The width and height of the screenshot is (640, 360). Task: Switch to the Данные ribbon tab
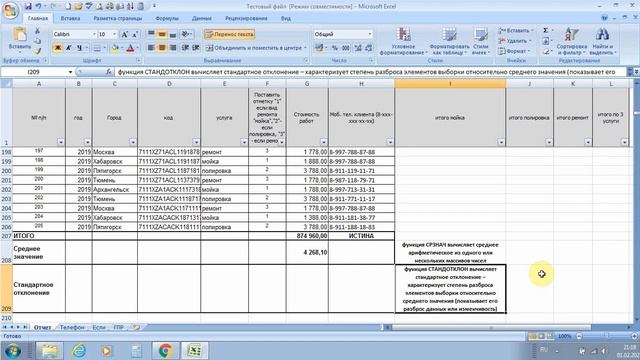click(202, 18)
